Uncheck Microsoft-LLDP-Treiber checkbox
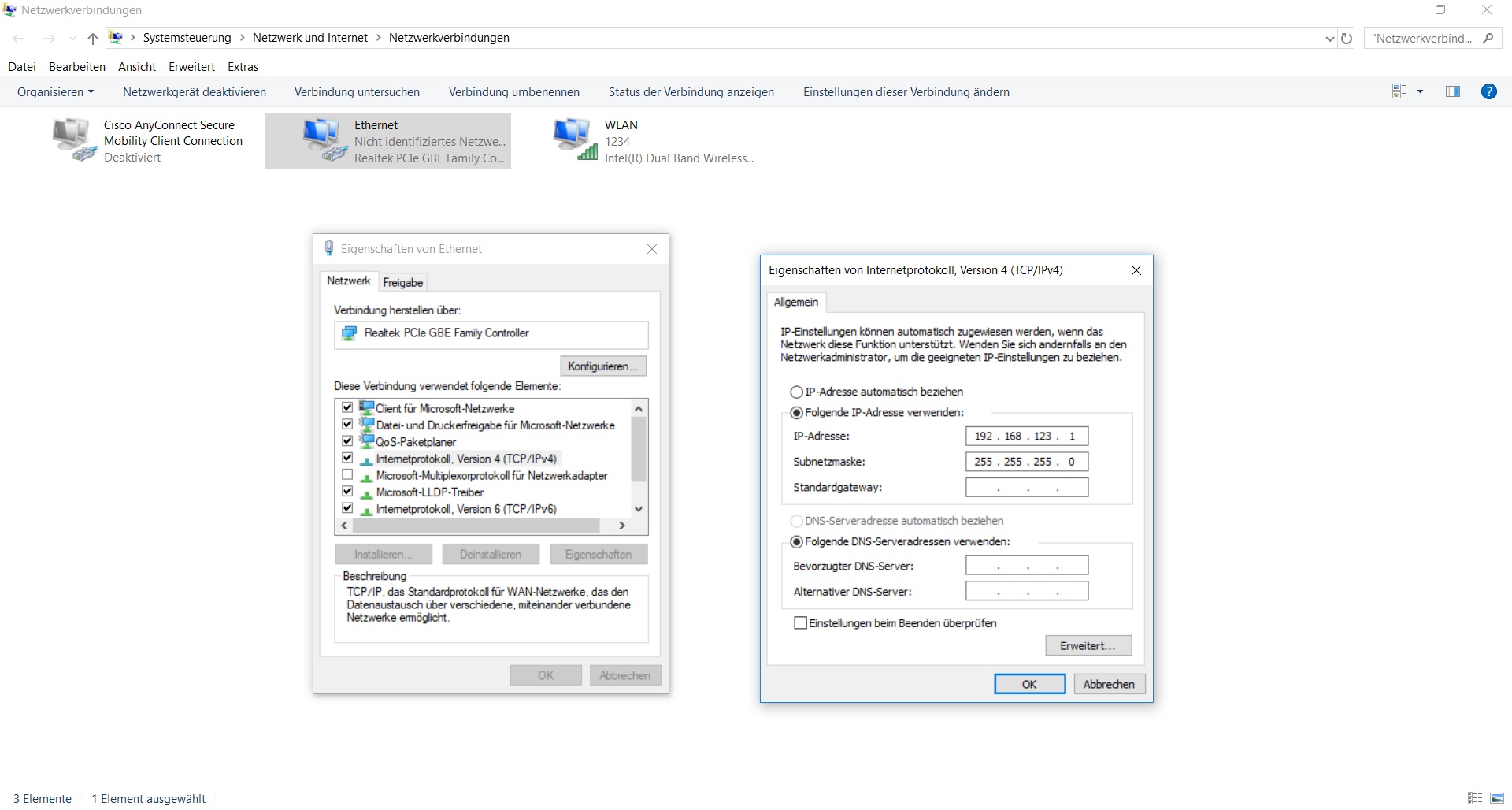1512x810 pixels. [347, 492]
